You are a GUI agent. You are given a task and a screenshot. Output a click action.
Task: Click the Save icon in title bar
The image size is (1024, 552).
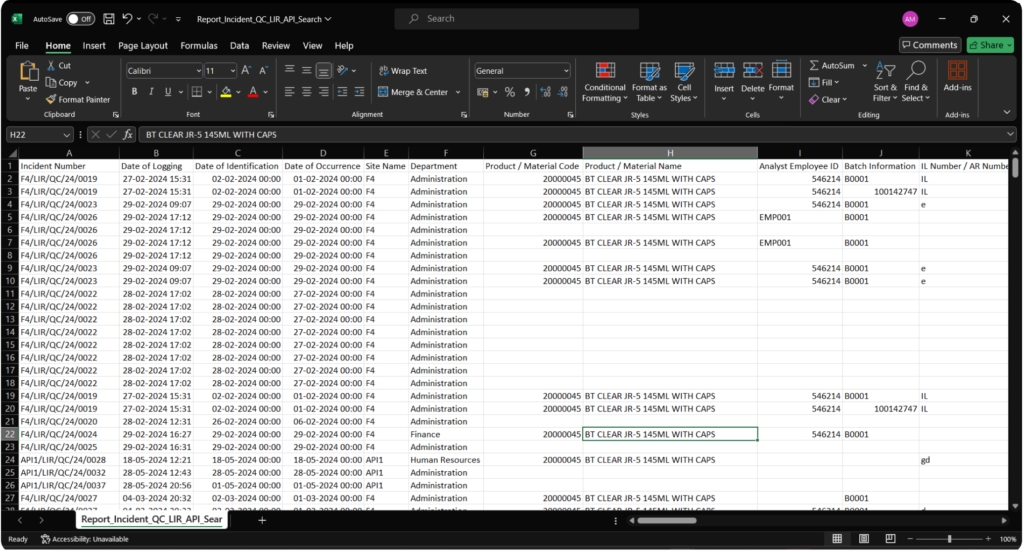click(109, 19)
